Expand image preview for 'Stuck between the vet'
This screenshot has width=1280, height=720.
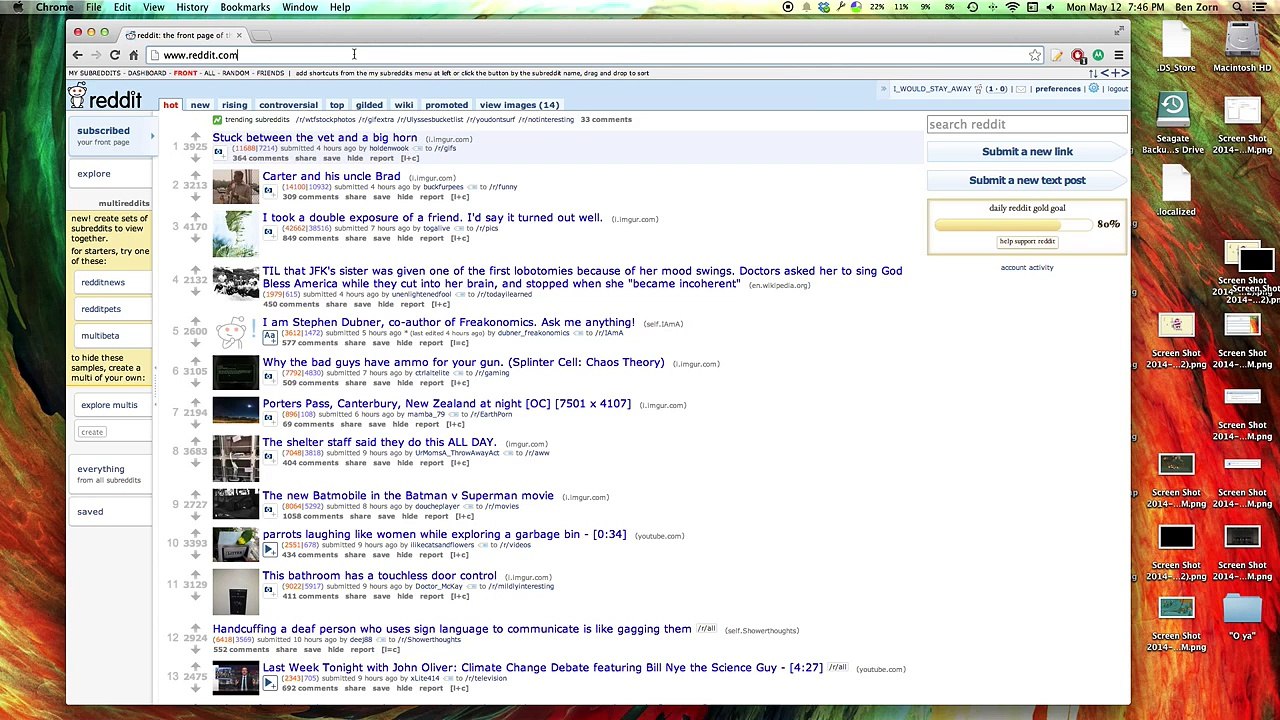point(218,152)
